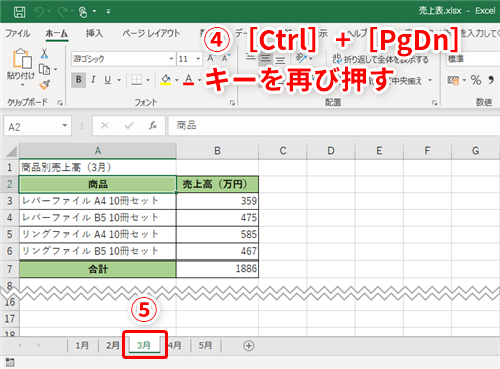
Task: Click the Redo arrow icon
Action: 62,12
